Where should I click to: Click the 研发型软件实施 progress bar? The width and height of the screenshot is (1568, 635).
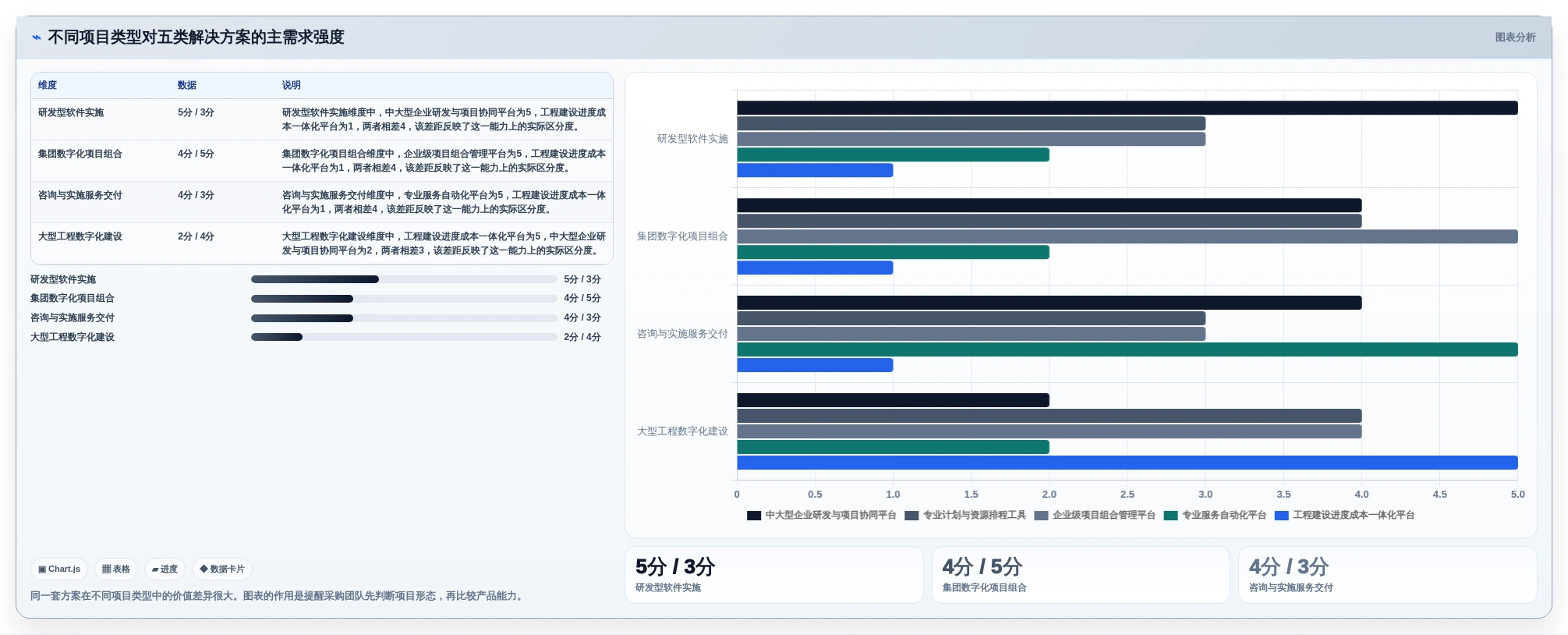(404, 279)
